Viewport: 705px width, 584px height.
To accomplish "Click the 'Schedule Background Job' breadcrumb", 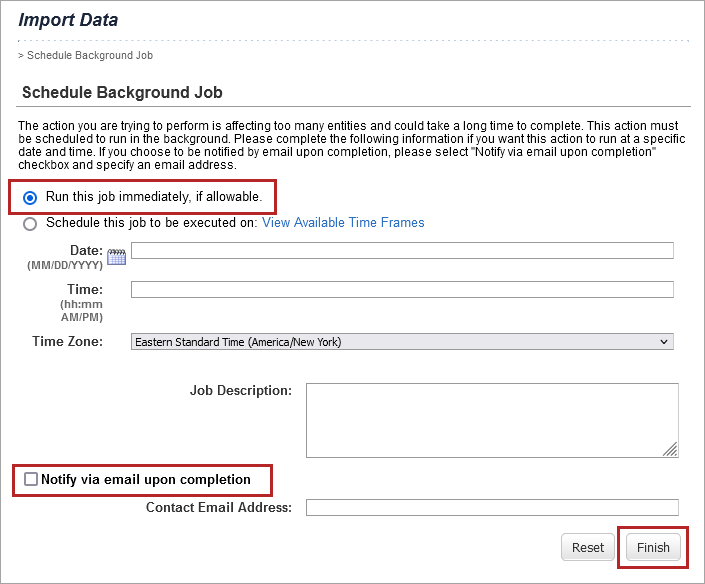I will point(89,55).
